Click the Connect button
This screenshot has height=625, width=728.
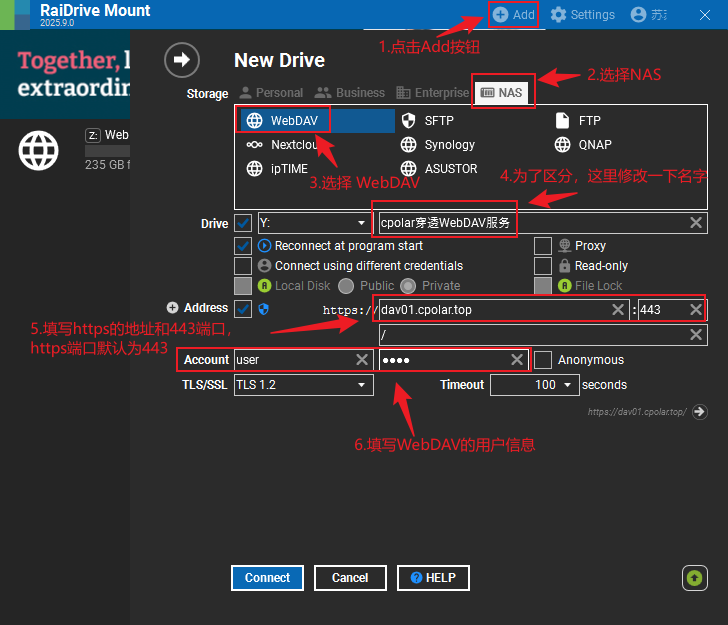click(x=267, y=578)
